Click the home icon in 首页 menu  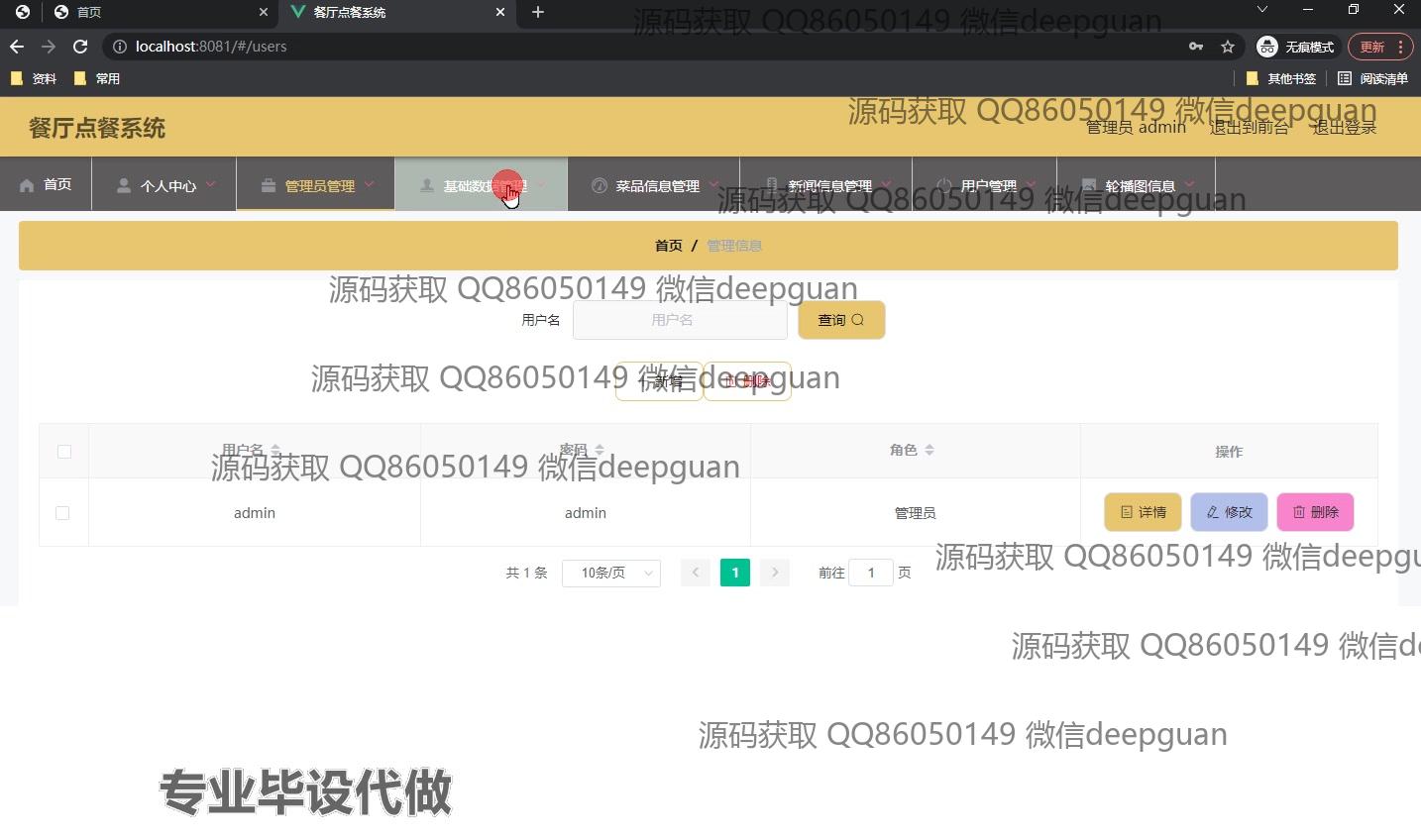[x=27, y=185]
